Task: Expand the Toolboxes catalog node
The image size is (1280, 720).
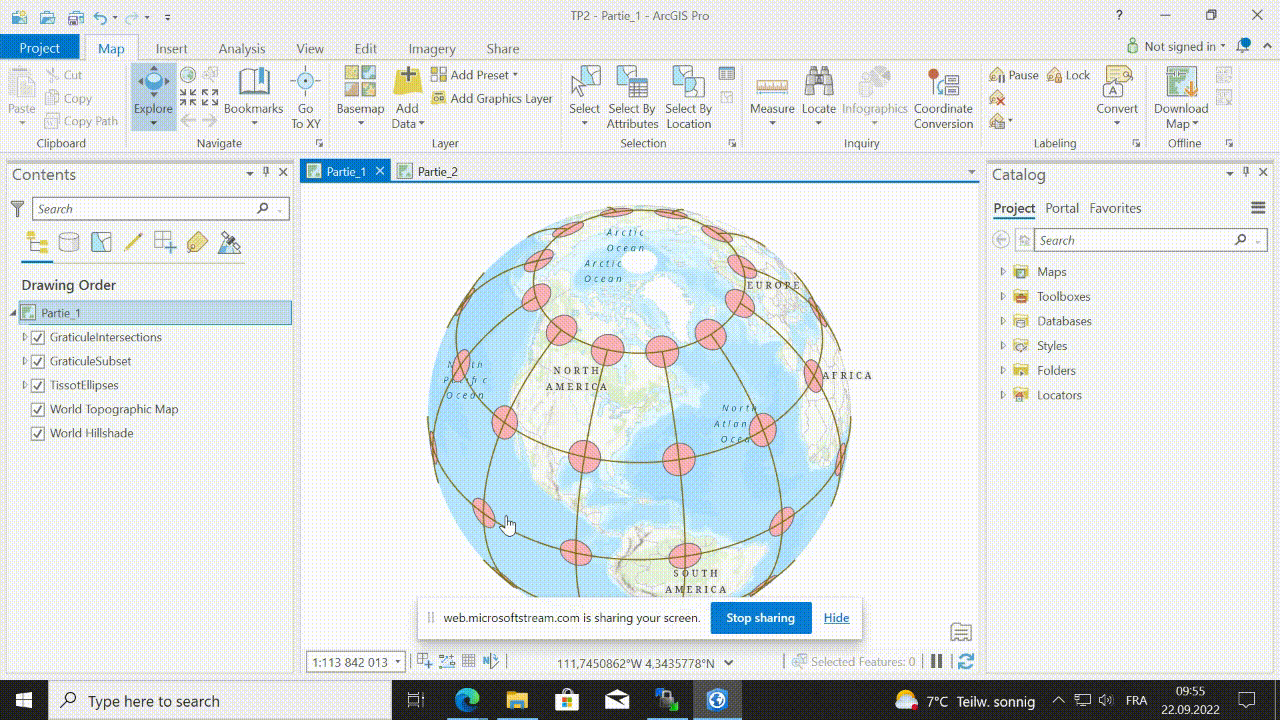Action: coord(1003,297)
